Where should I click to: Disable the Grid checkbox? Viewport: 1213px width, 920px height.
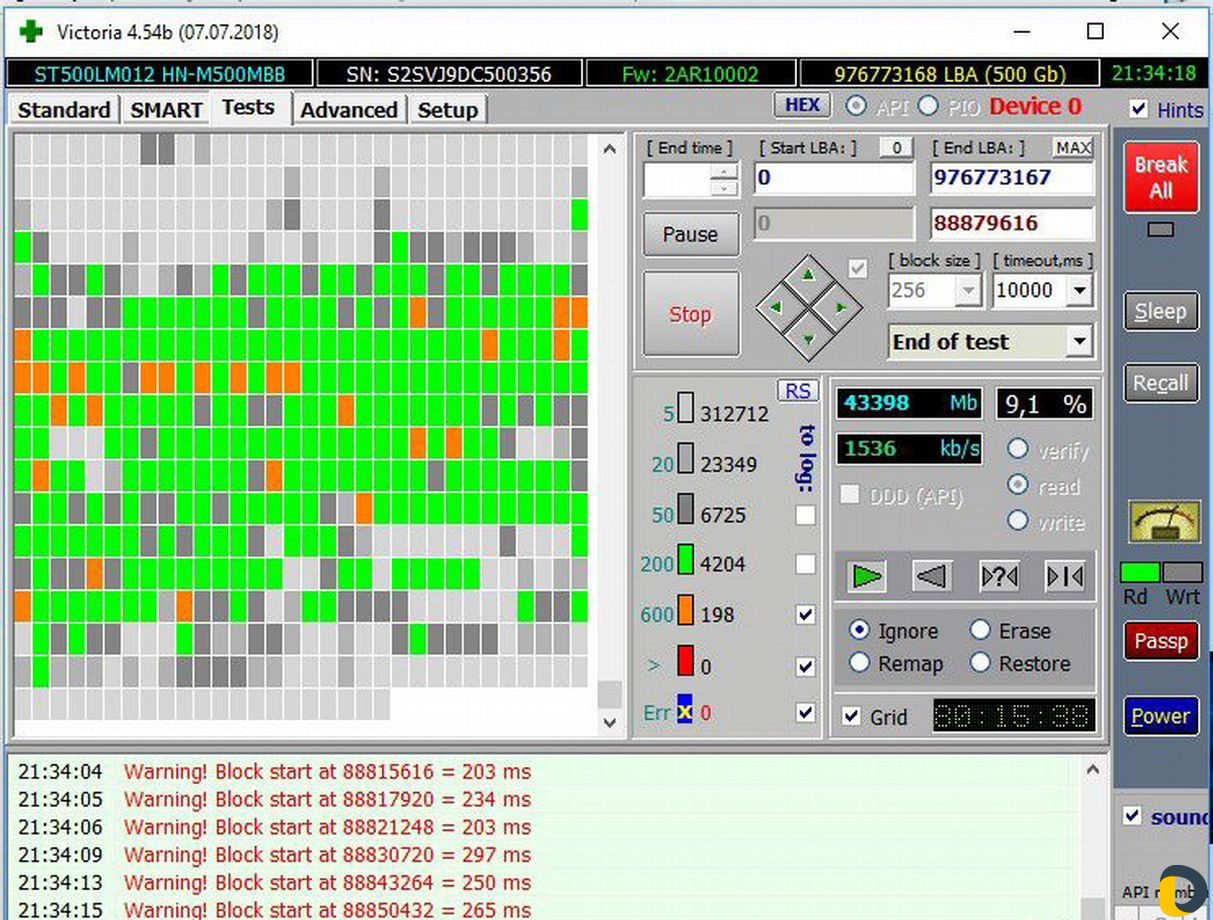(x=852, y=717)
